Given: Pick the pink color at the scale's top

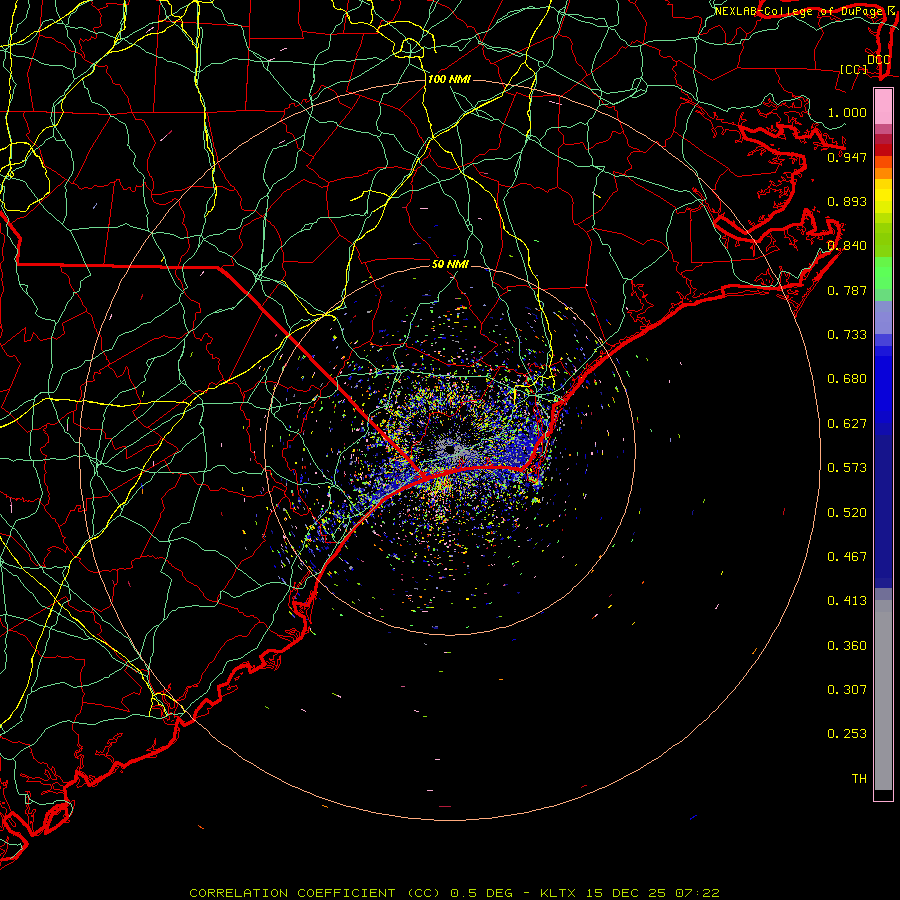Looking at the screenshot, I should pyautogui.click(x=883, y=107).
